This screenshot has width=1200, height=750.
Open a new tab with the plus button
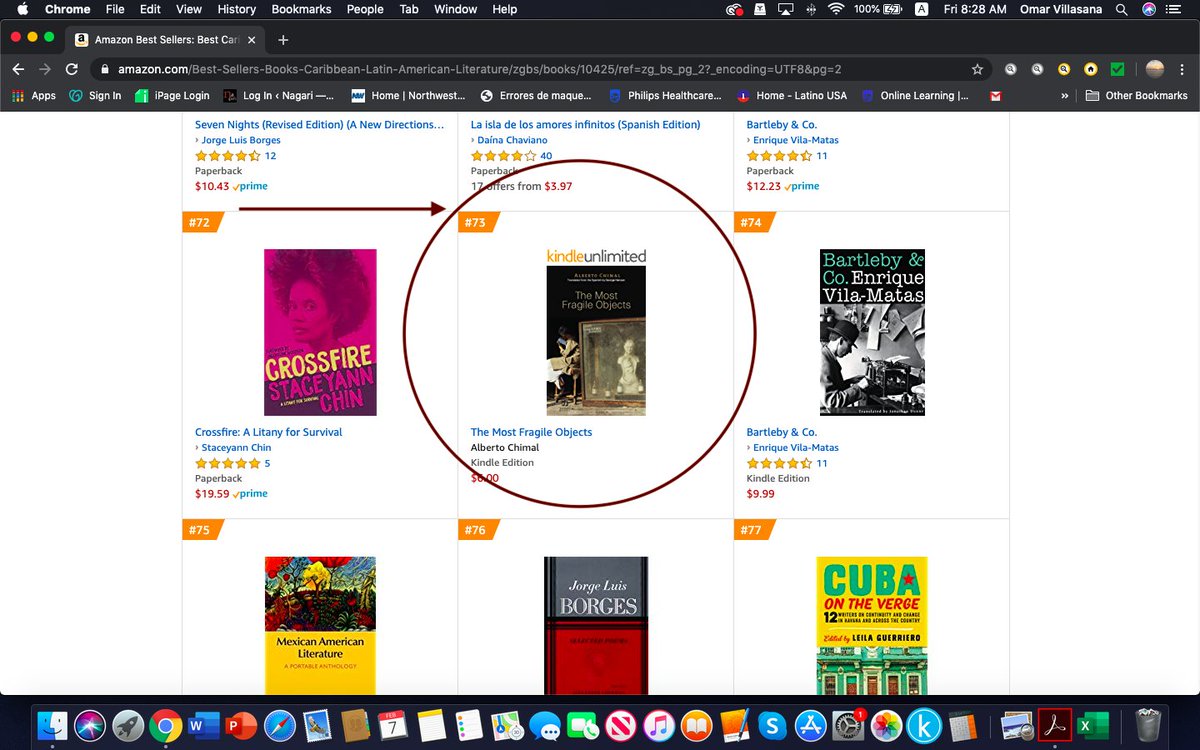(283, 40)
